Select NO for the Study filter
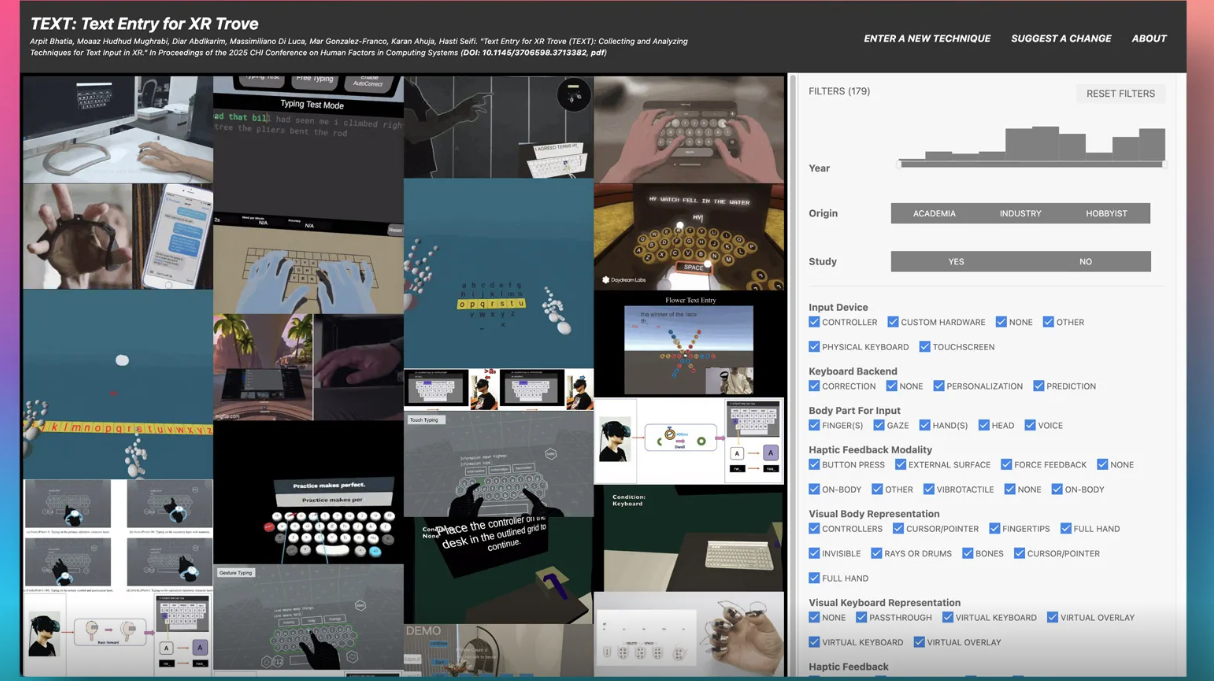This screenshot has height=681, width=1214. click(1085, 261)
